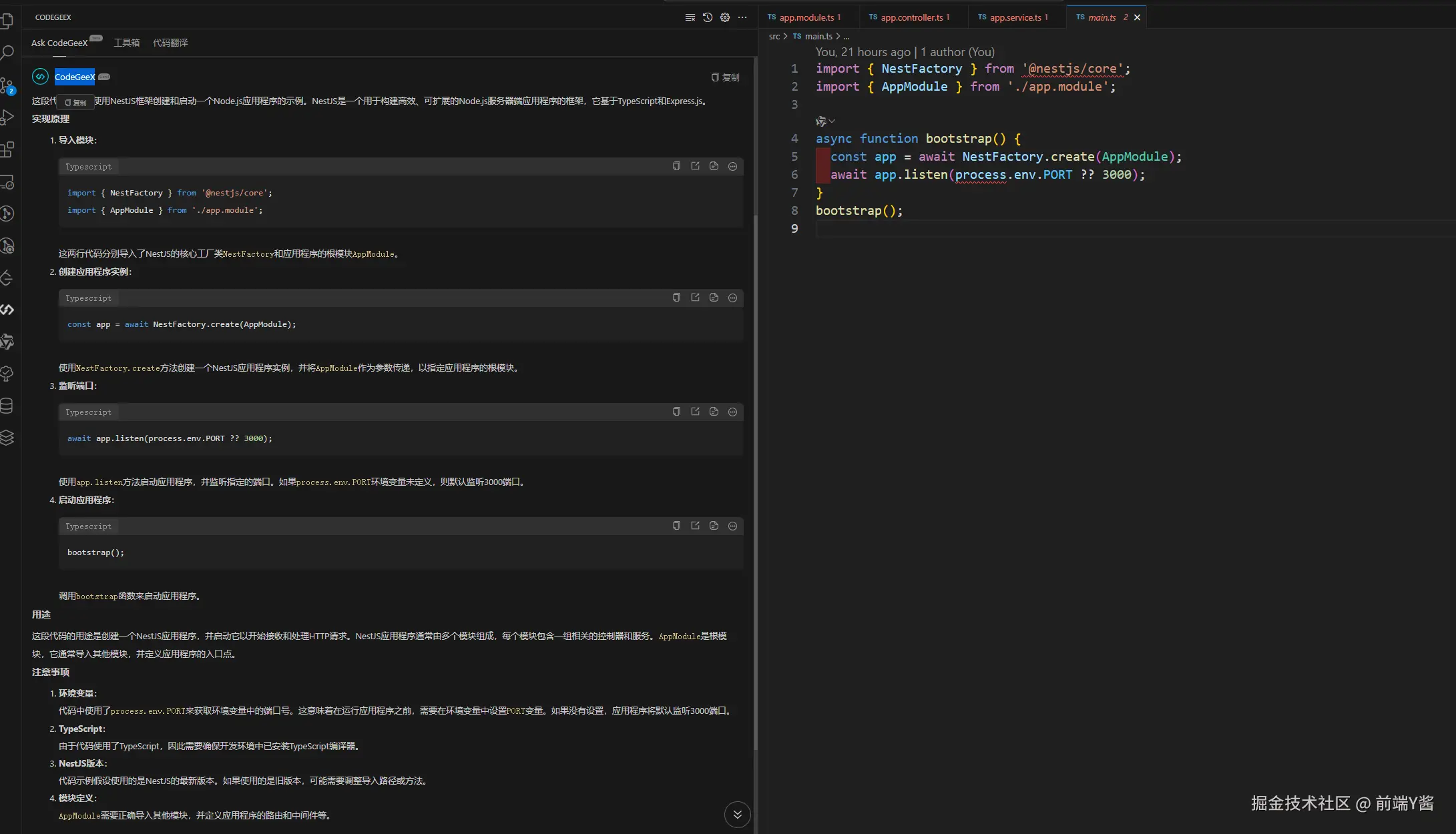The height and width of the screenshot is (834, 1456).
Task: Create new file from app.listen snippet
Action: (714, 412)
